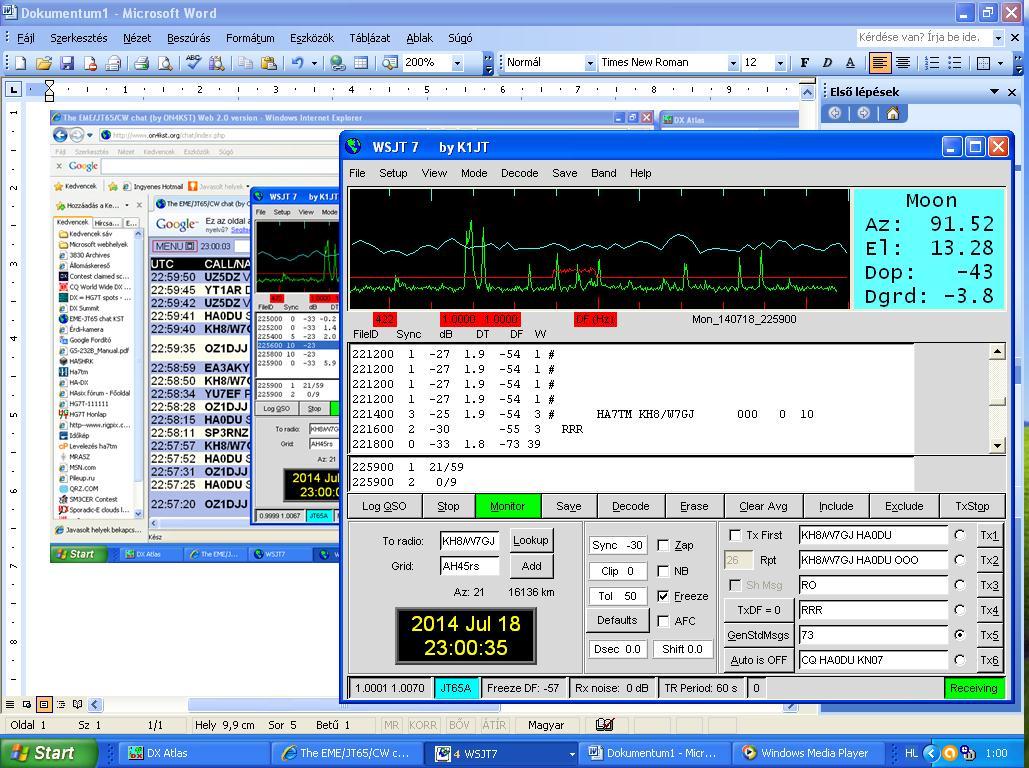Click the Undo arrow icon in Word
The height and width of the screenshot is (768, 1029).
pyautogui.click(x=298, y=63)
